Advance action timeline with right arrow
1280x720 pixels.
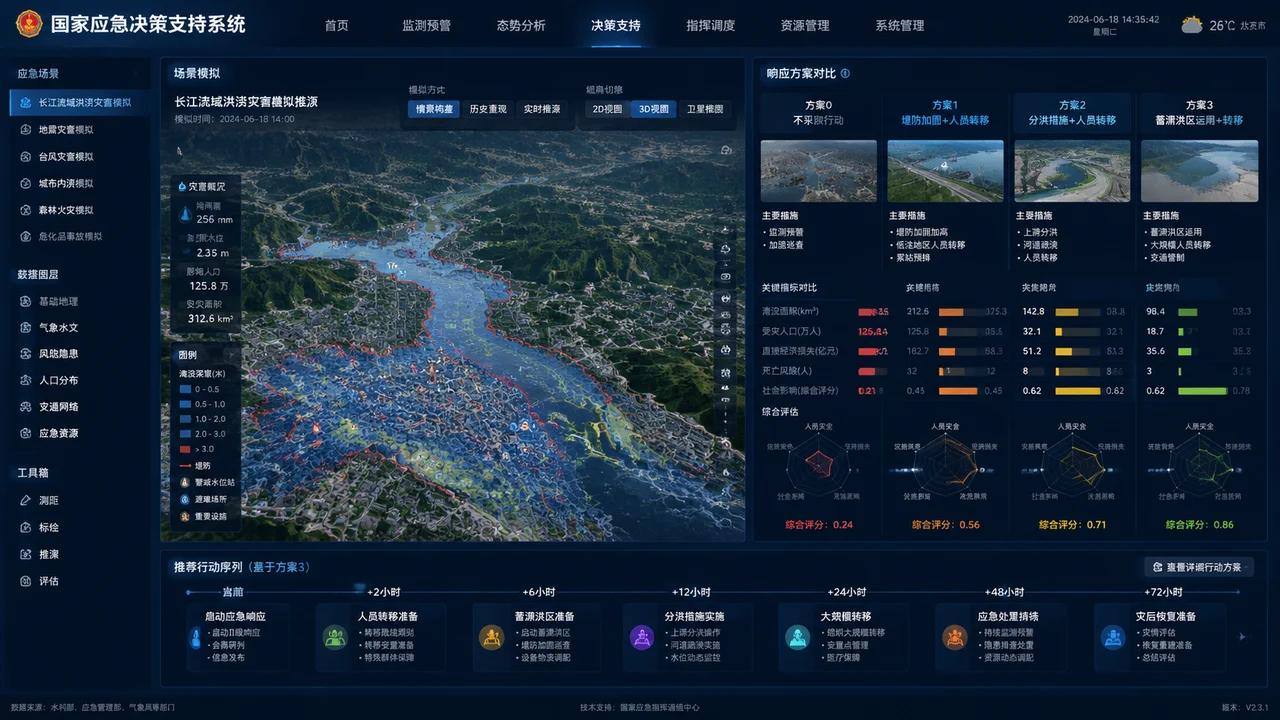1243,636
